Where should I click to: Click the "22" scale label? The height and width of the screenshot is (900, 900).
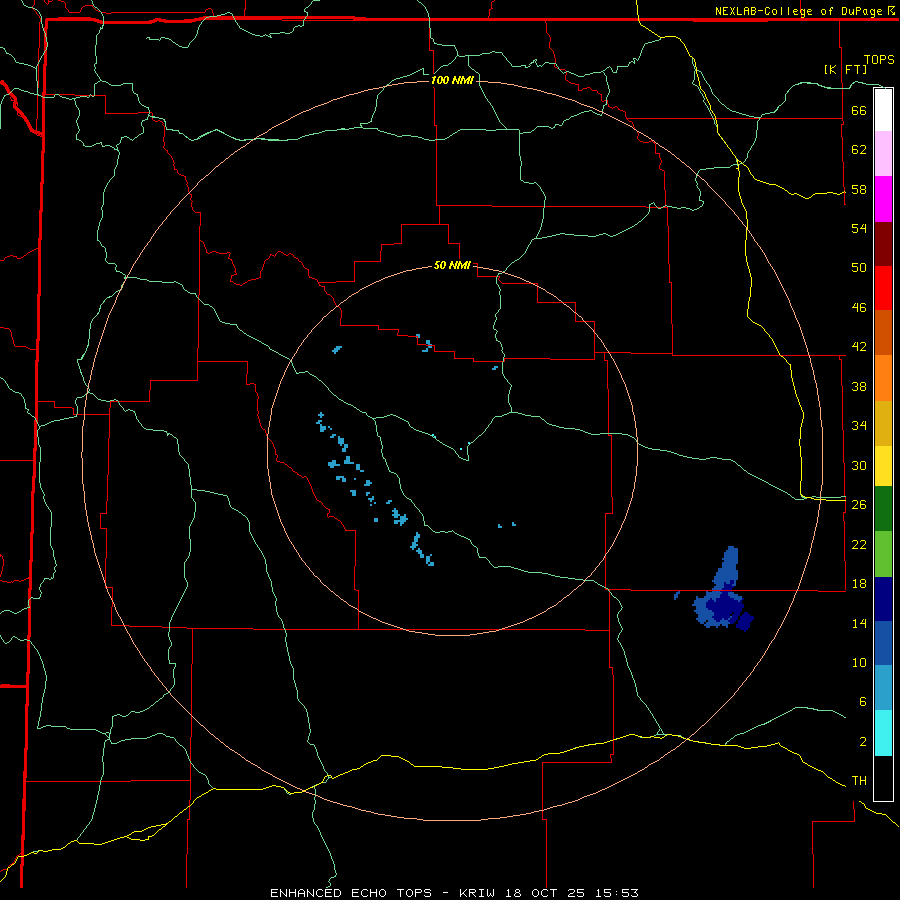(859, 544)
